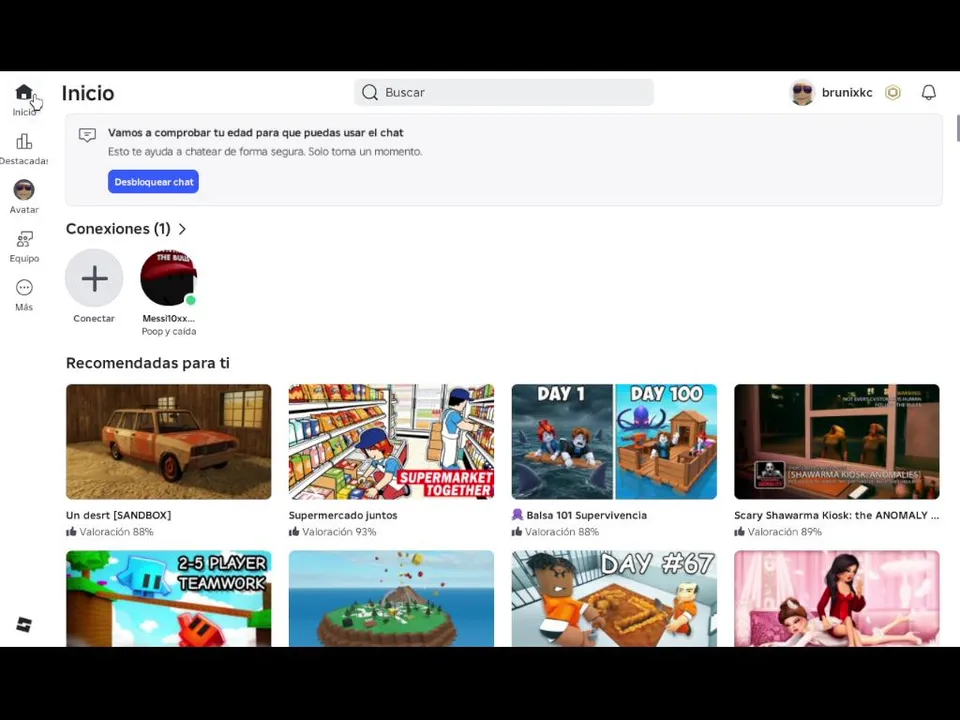The height and width of the screenshot is (720, 960).
Task: Click Messi10xx online status green dot
Action: tap(190, 300)
